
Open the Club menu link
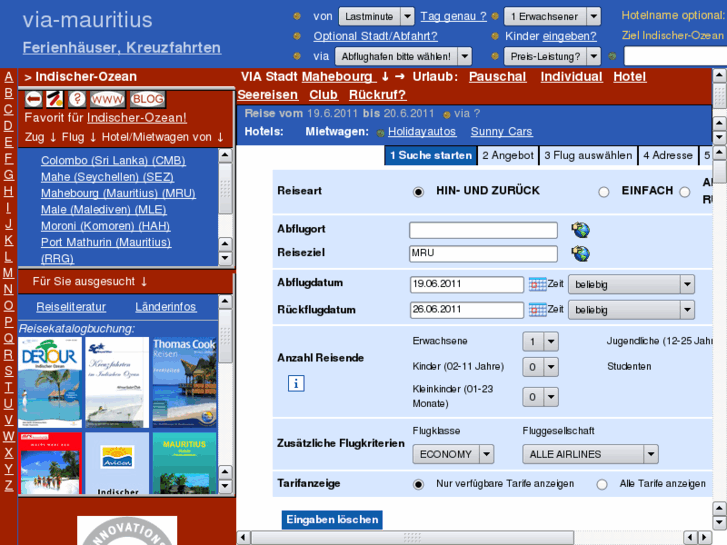coord(323,95)
